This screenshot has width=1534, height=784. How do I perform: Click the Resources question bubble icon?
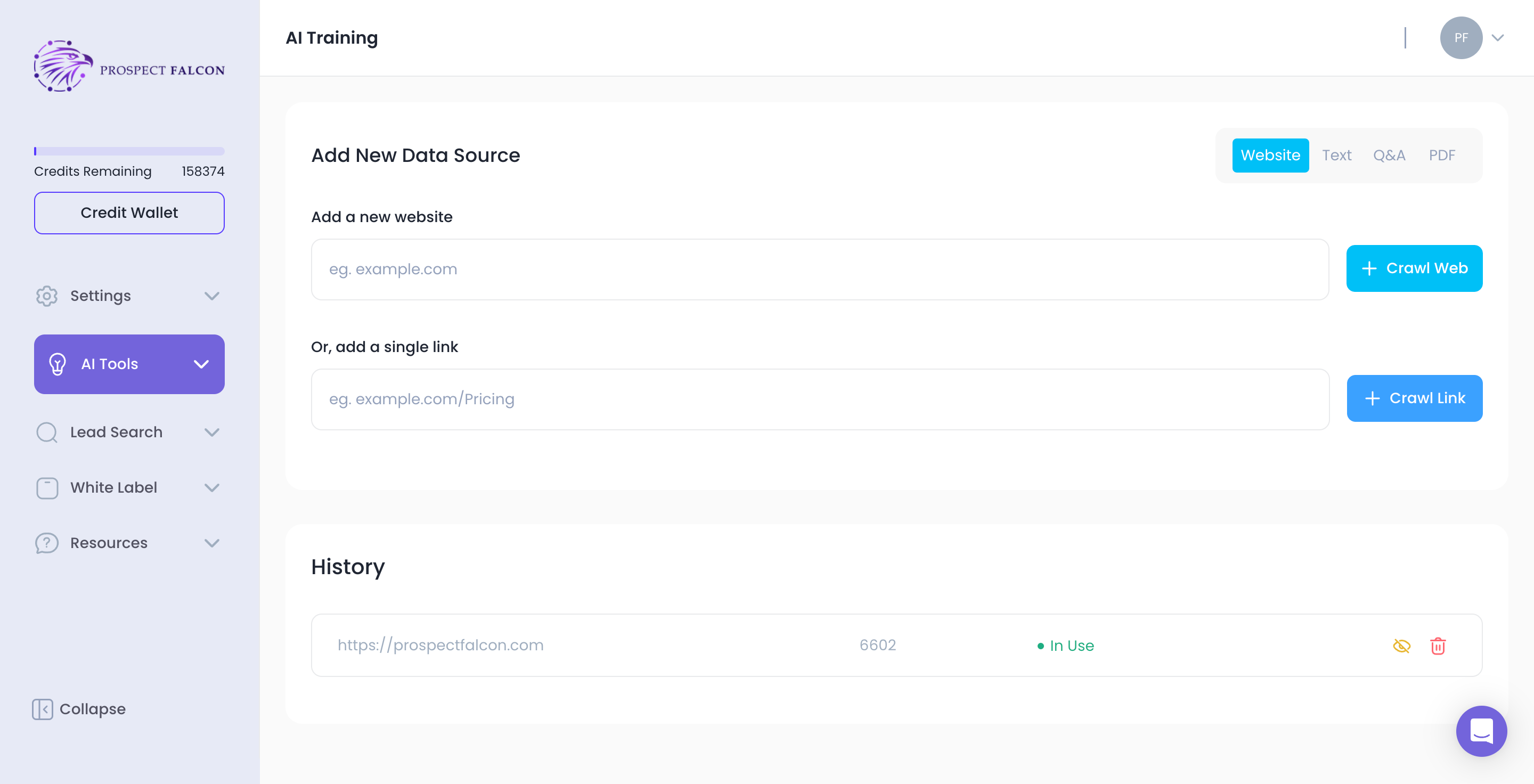[x=46, y=543]
